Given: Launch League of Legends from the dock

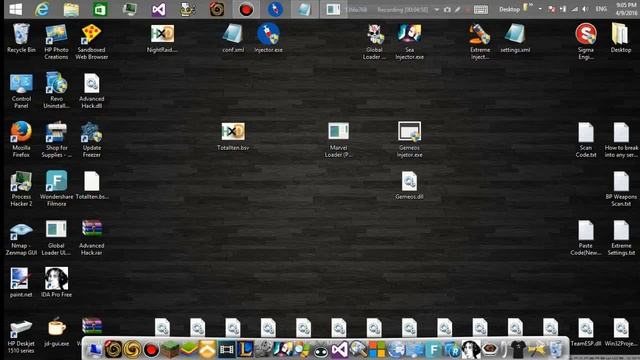Looking at the screenshot, I should (245, 349).
